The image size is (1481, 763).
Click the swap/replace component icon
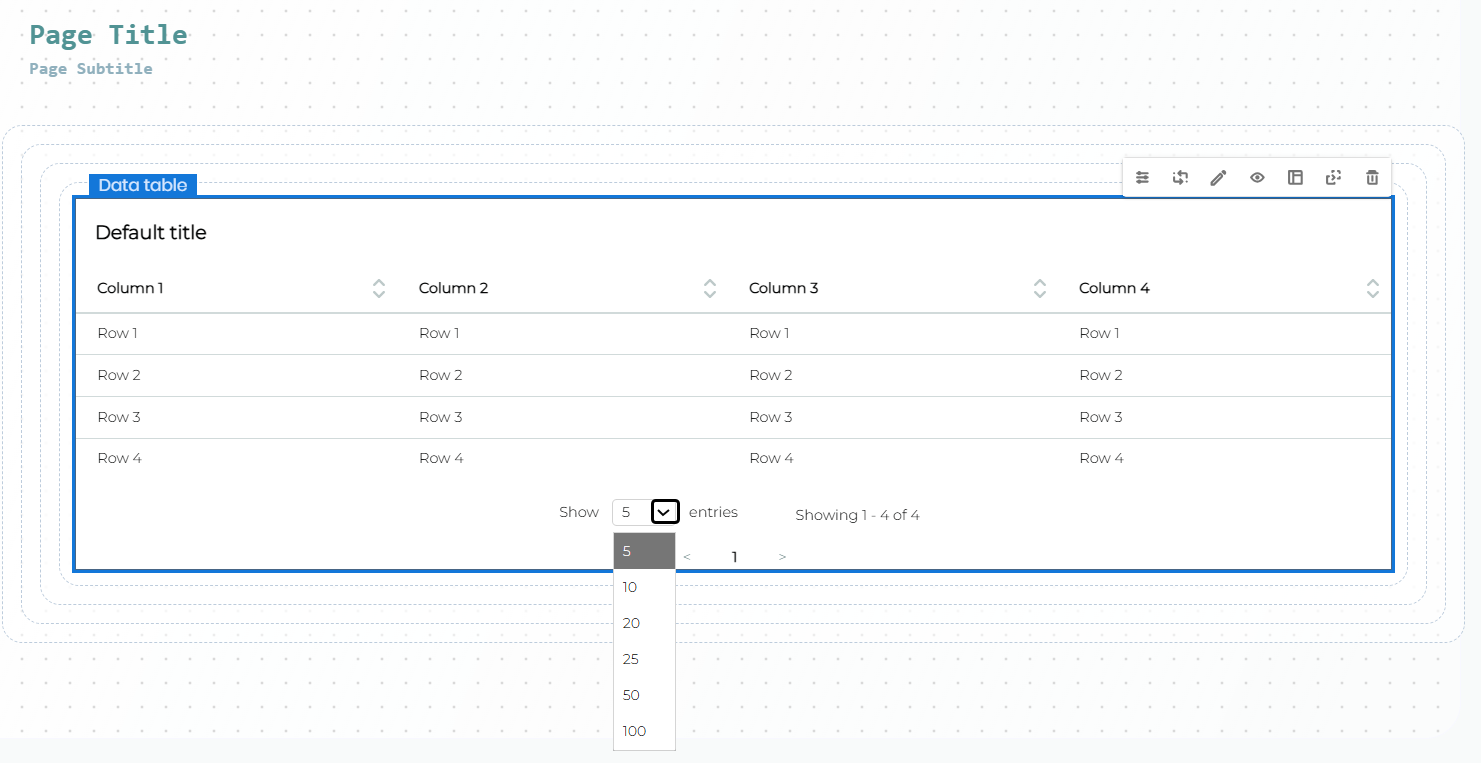click(1180, 178)
